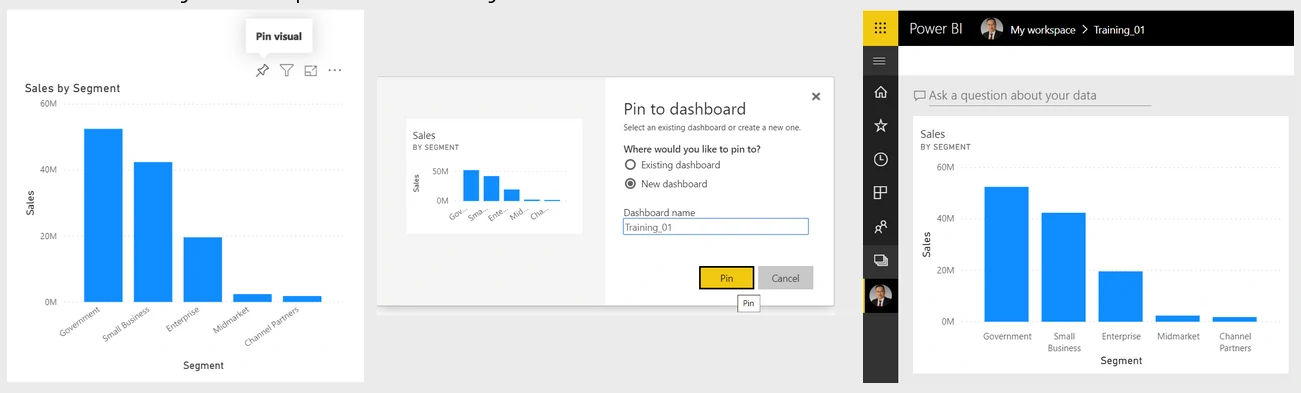Click the Cancel button in dialog
Viewport: 1301px width, 393px height.
[785, 278]
